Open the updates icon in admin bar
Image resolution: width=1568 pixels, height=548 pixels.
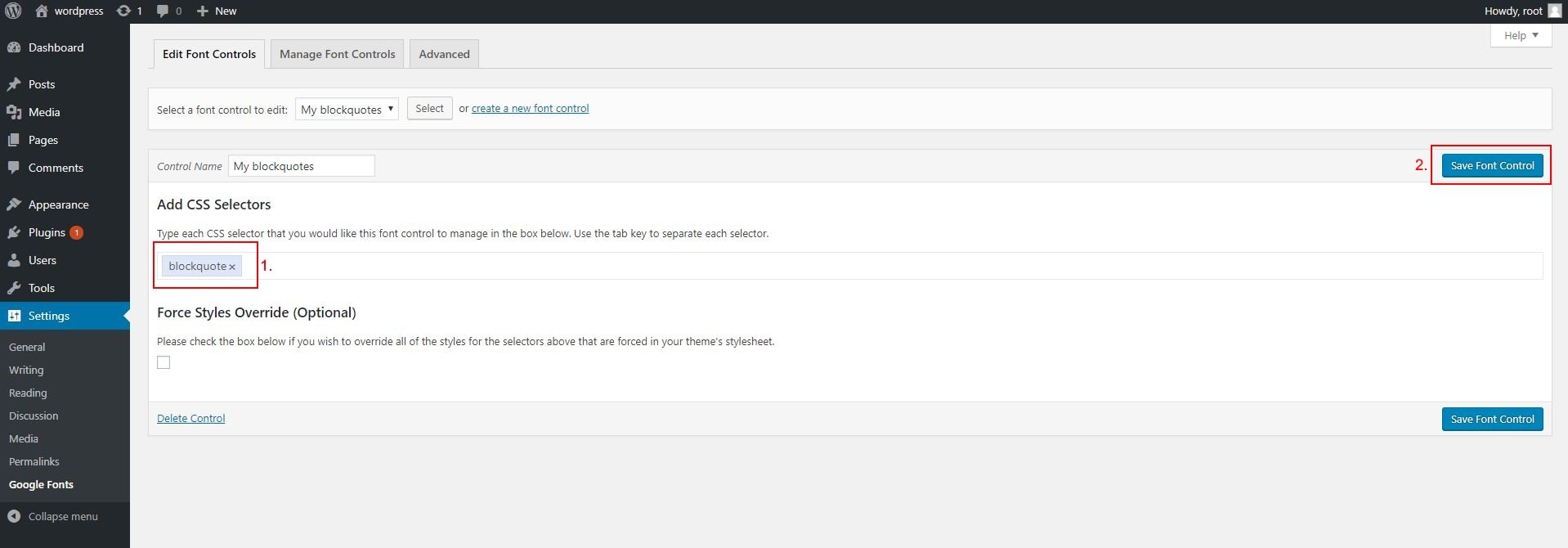point(123,11)
